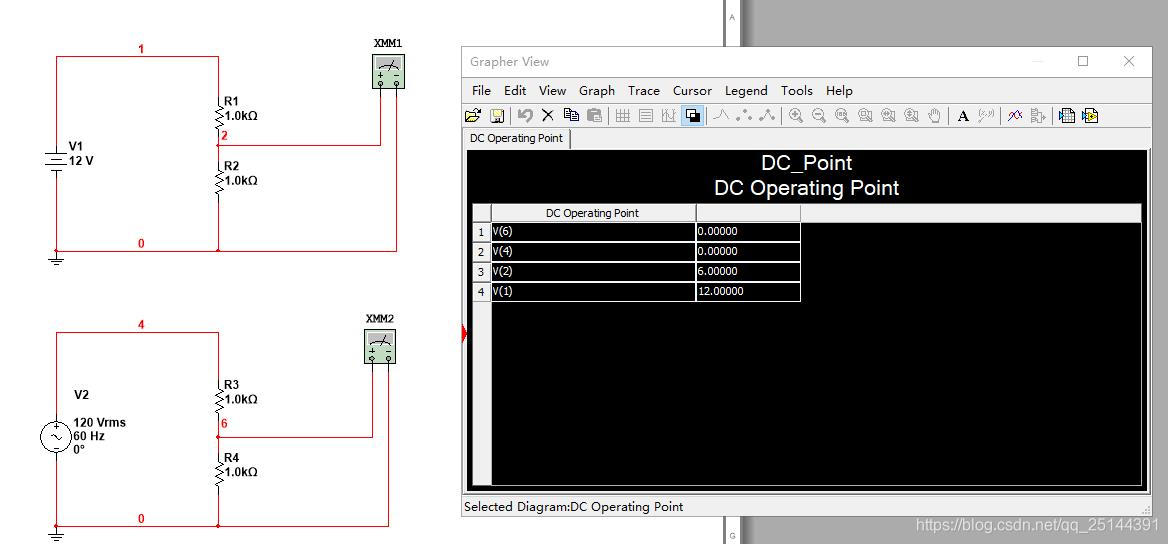Open the Tools menu
This screenshot has height=544, width=1168.
tap(796, 90)
